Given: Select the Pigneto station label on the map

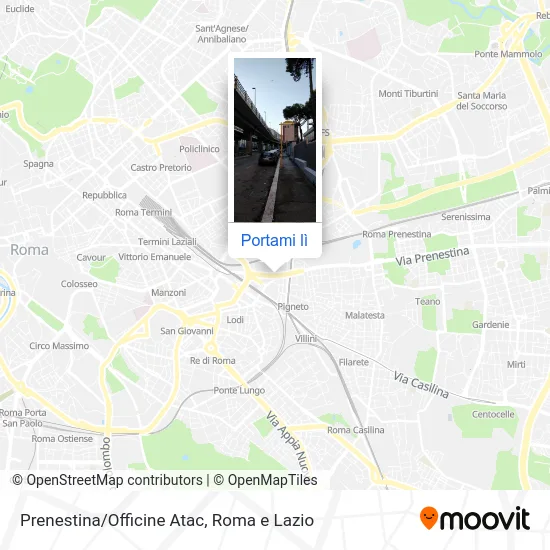Looking at the screenshot, I should tap(293, 307).
